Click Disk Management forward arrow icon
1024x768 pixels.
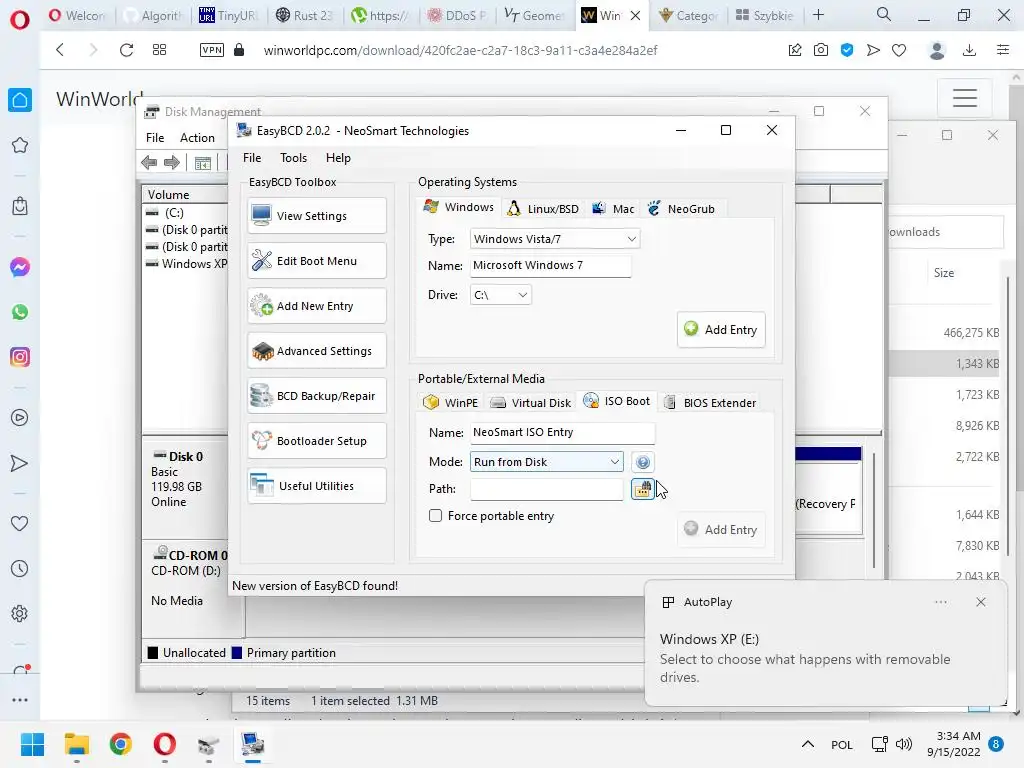172,163
